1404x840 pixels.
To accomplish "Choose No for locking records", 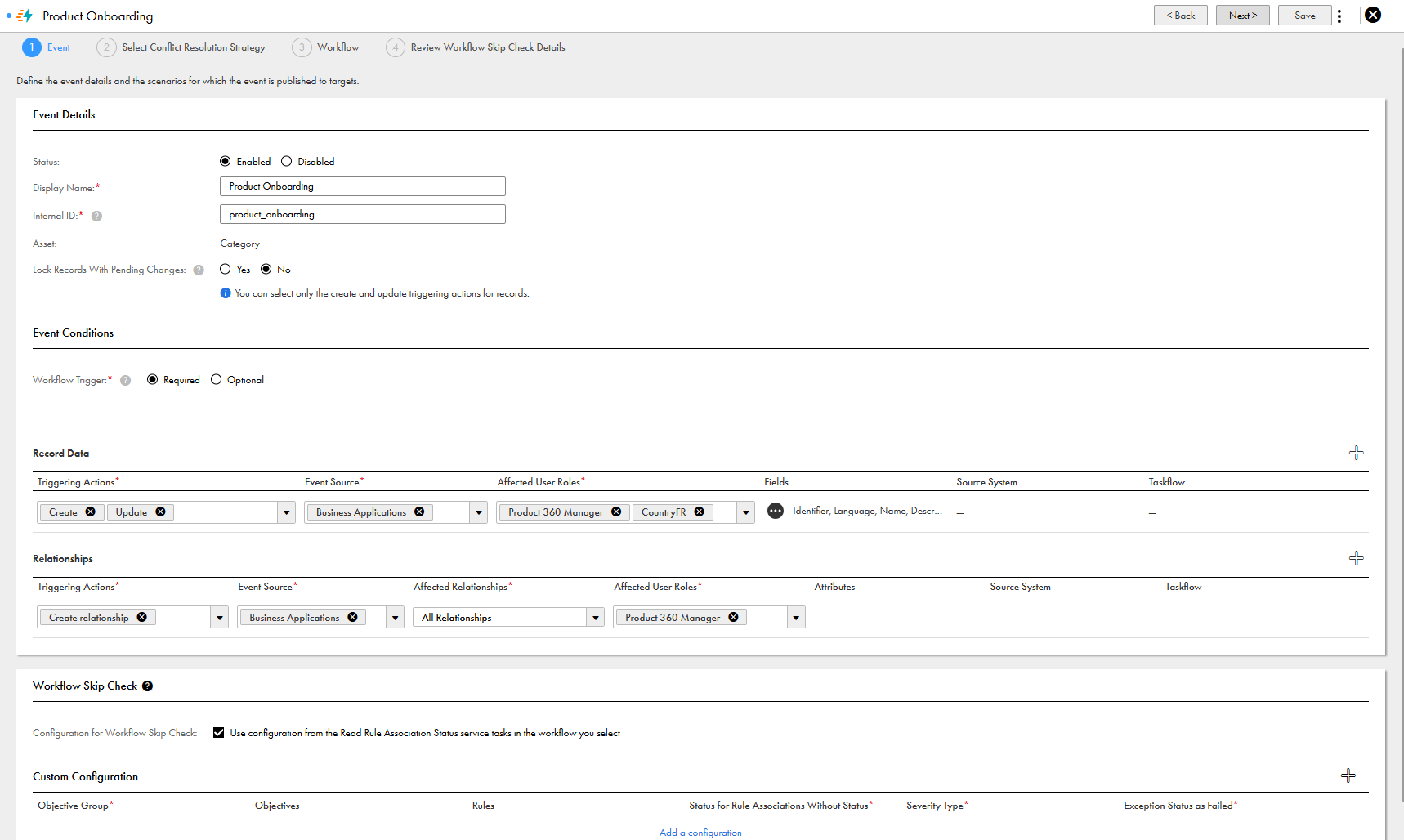I will pyautogui.click(x=266, y=269).
